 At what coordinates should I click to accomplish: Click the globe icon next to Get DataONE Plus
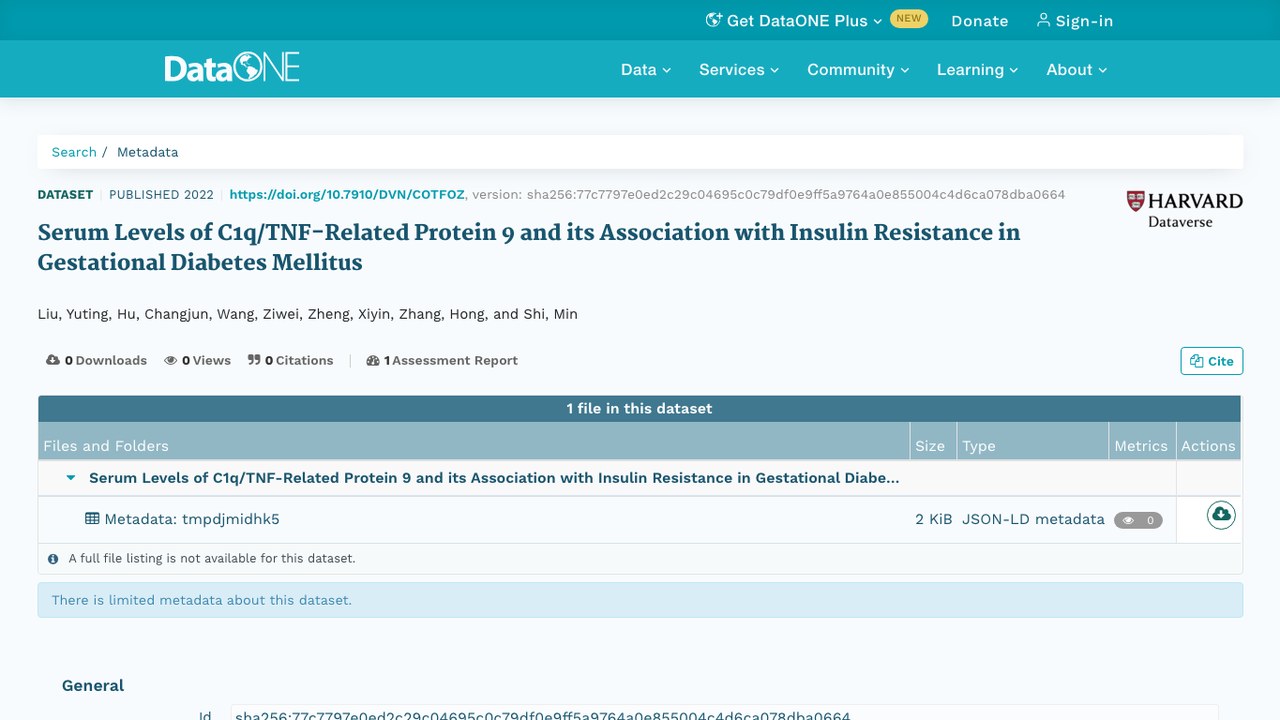pos(714,20)
